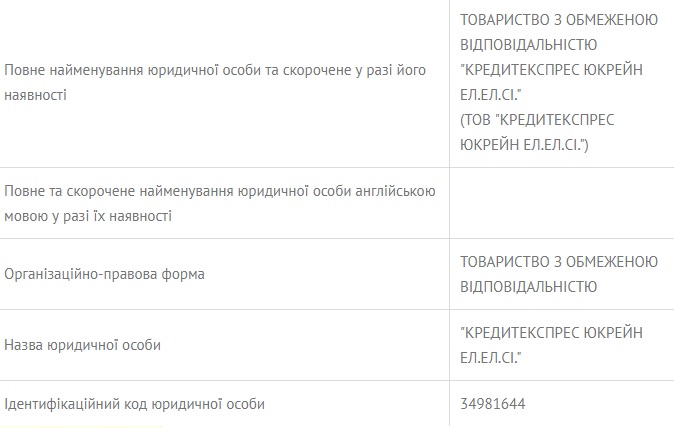This screenshot has width=674, height=428.
Task: Click the value next to 'Назва юридичної особи'
Action: [551, 345]
